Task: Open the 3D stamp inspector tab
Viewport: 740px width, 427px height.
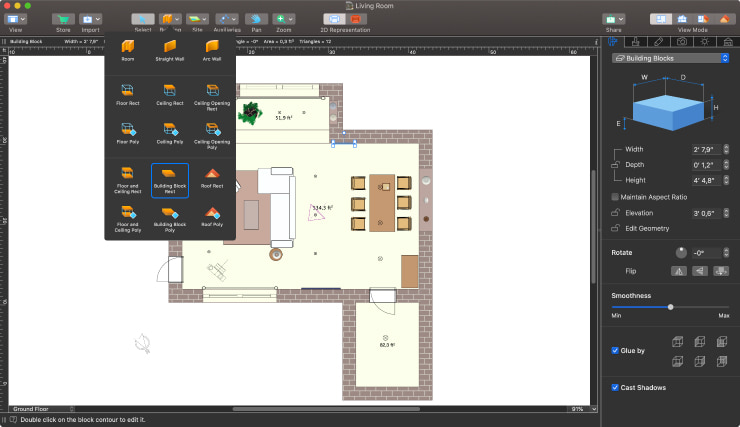Action: 635,42
